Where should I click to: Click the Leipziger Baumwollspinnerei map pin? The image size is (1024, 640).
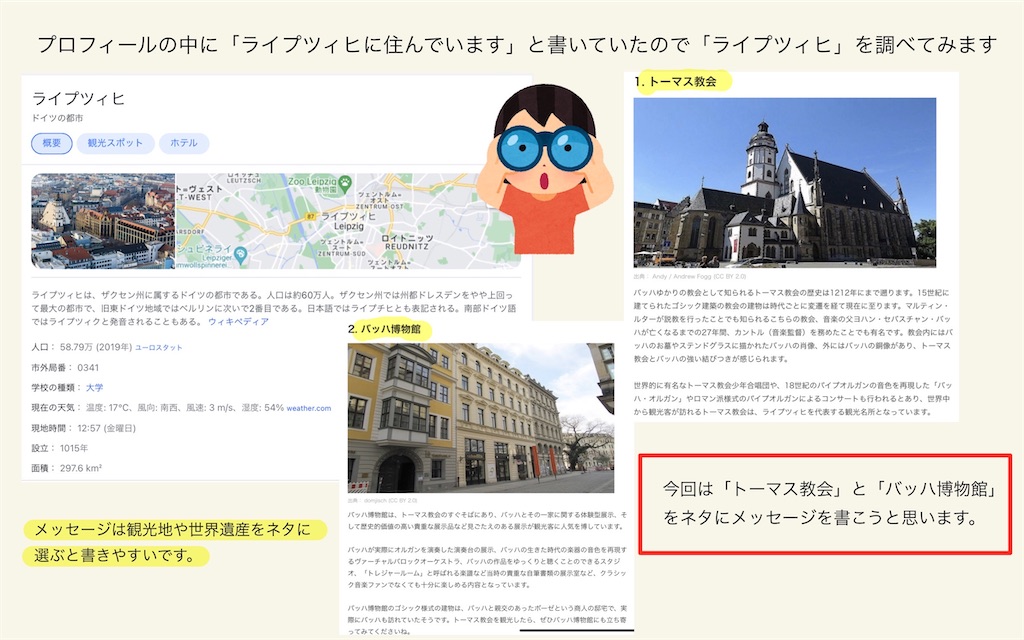[x=240, y=255]
